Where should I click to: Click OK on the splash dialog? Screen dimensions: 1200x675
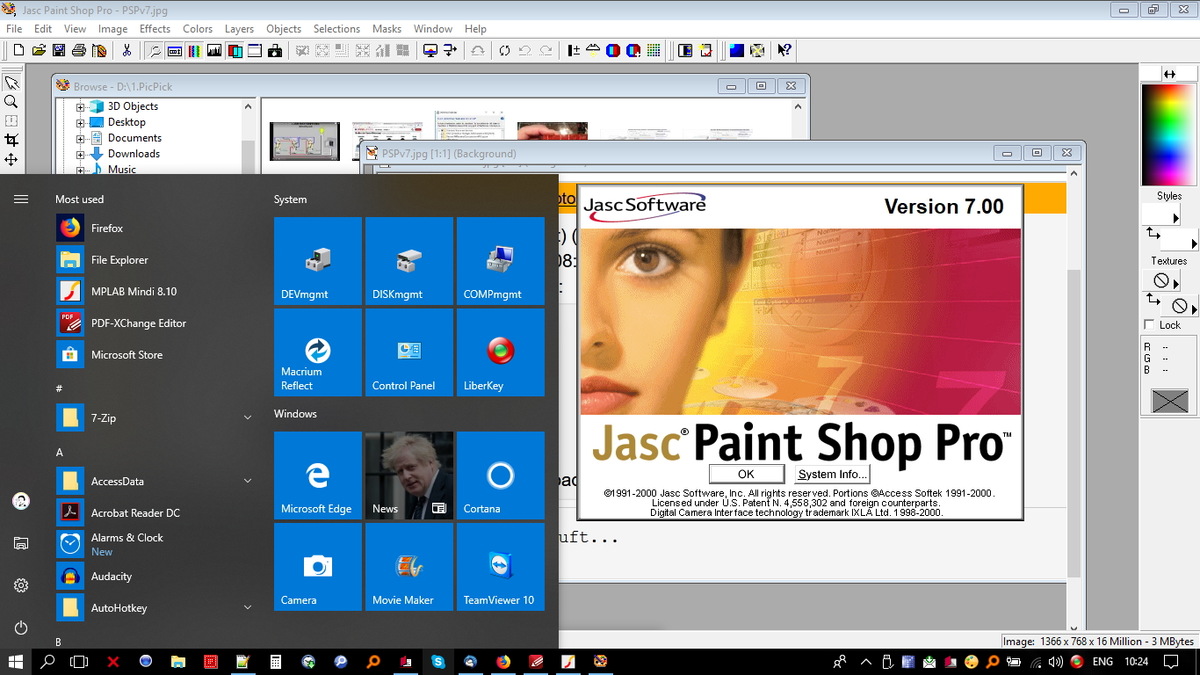[746, 474]
